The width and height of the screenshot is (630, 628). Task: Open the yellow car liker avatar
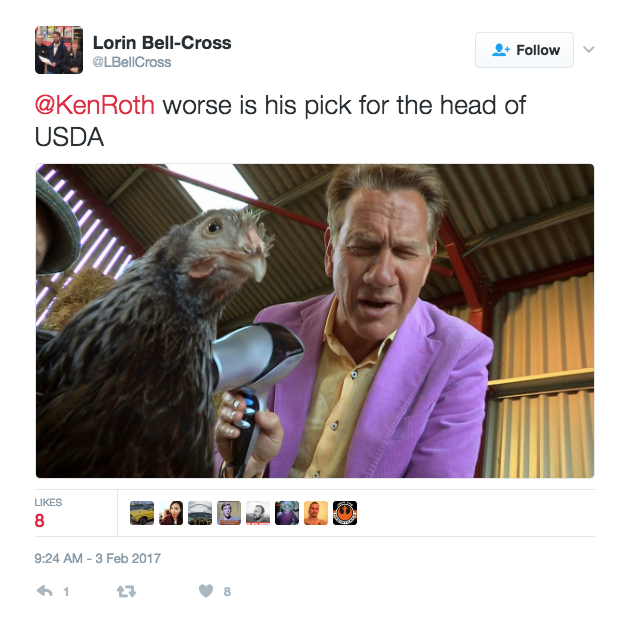click(x=142, y=513)
